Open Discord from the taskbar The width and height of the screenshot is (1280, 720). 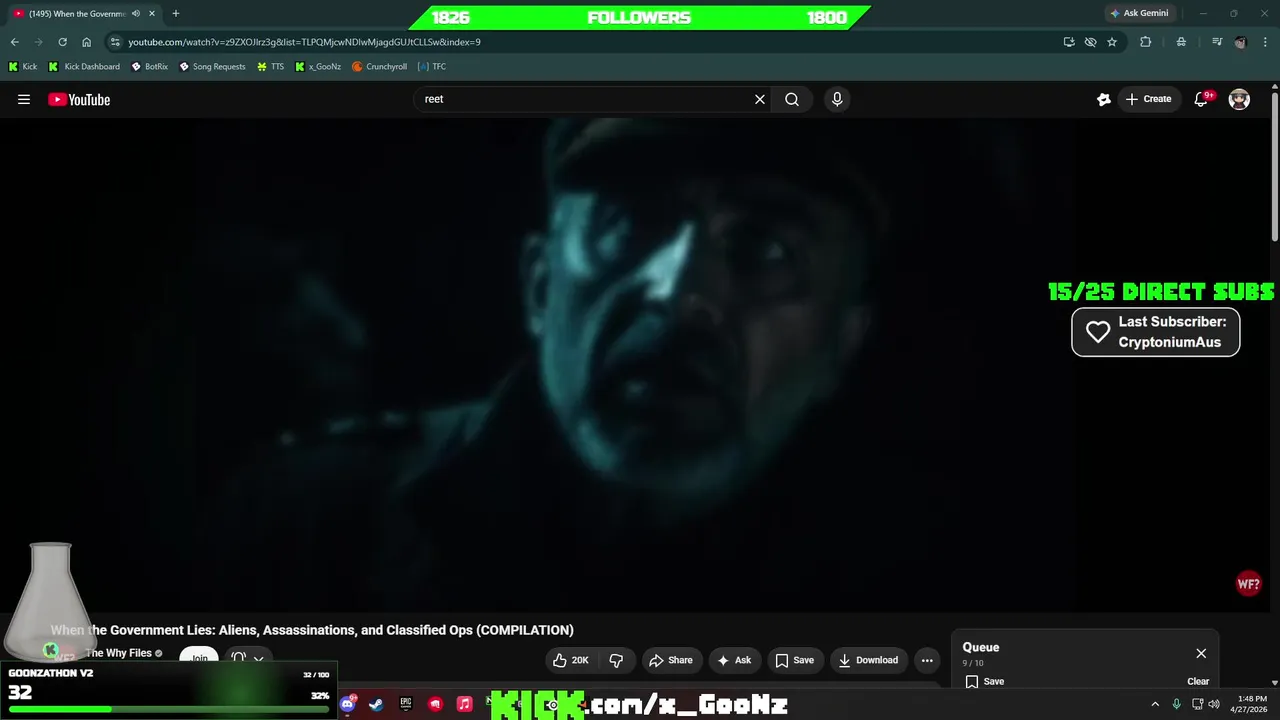tap(347, 704)
